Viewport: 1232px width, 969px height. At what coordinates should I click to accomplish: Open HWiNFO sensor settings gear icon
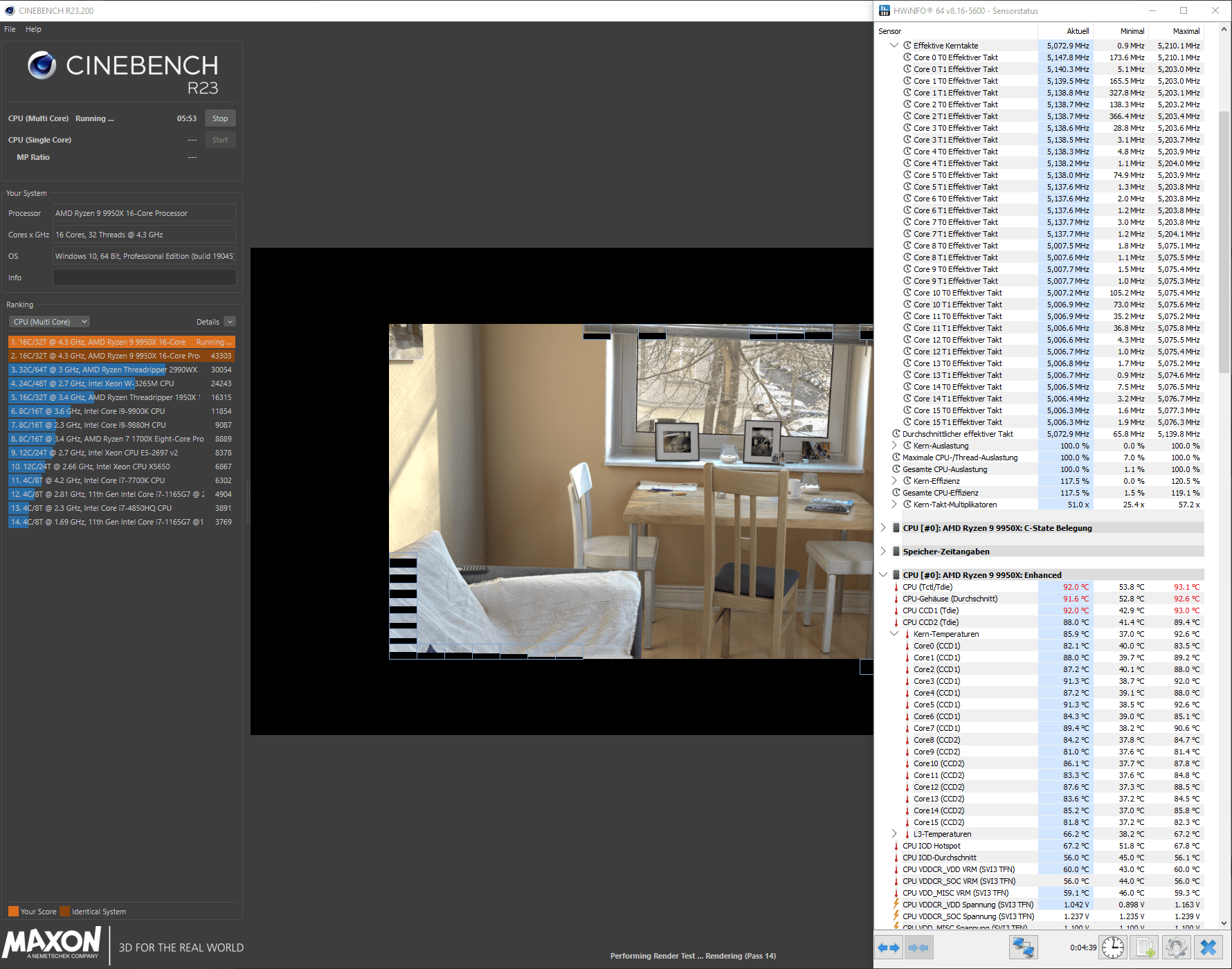click(1177, 948)
